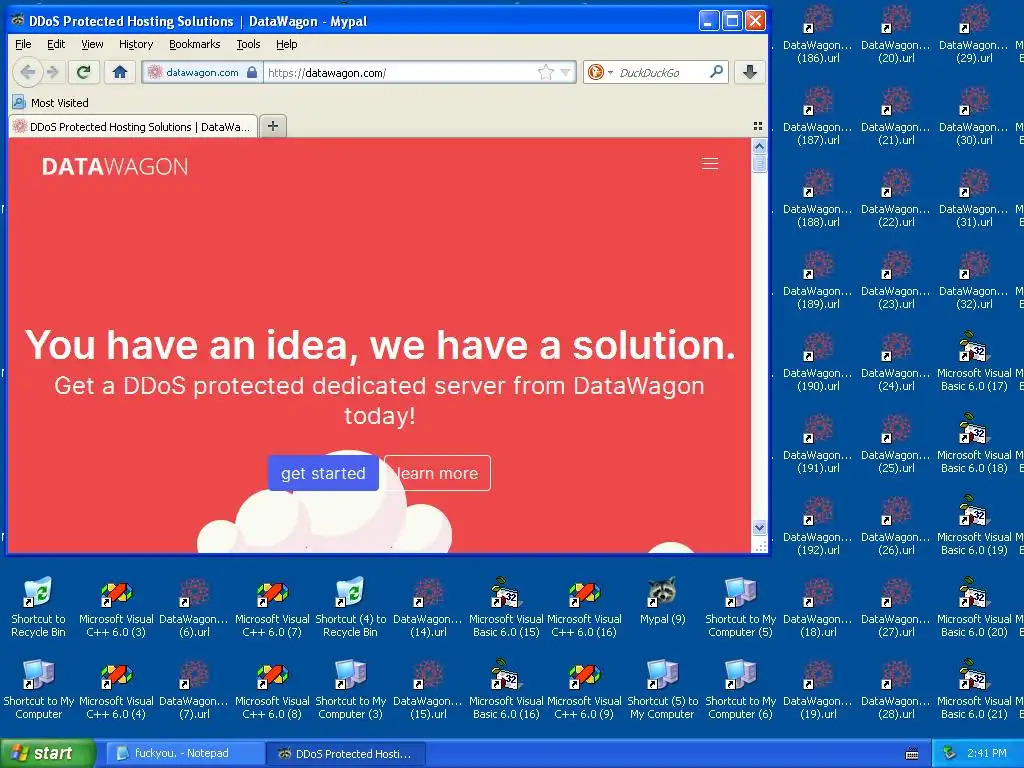Select DataWagon (32).url desktop shortcut

point(974,280)
